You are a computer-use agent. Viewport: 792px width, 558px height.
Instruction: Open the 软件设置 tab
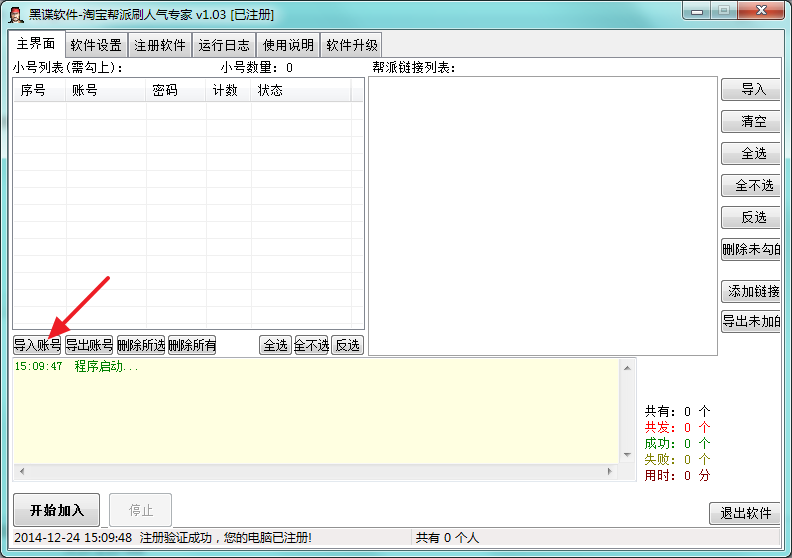click(x=96, y=45)
